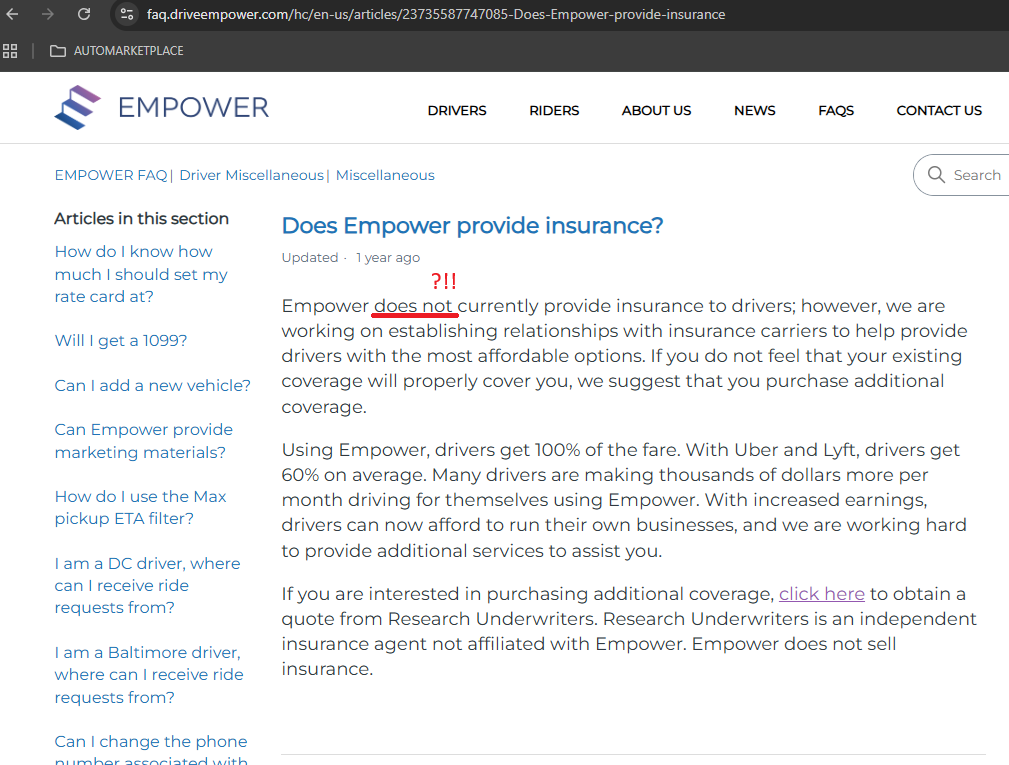The width and height of the screenshot is (1009, 765).
Task: Open Max pickup ETA filter article
Action: point(140,508)
